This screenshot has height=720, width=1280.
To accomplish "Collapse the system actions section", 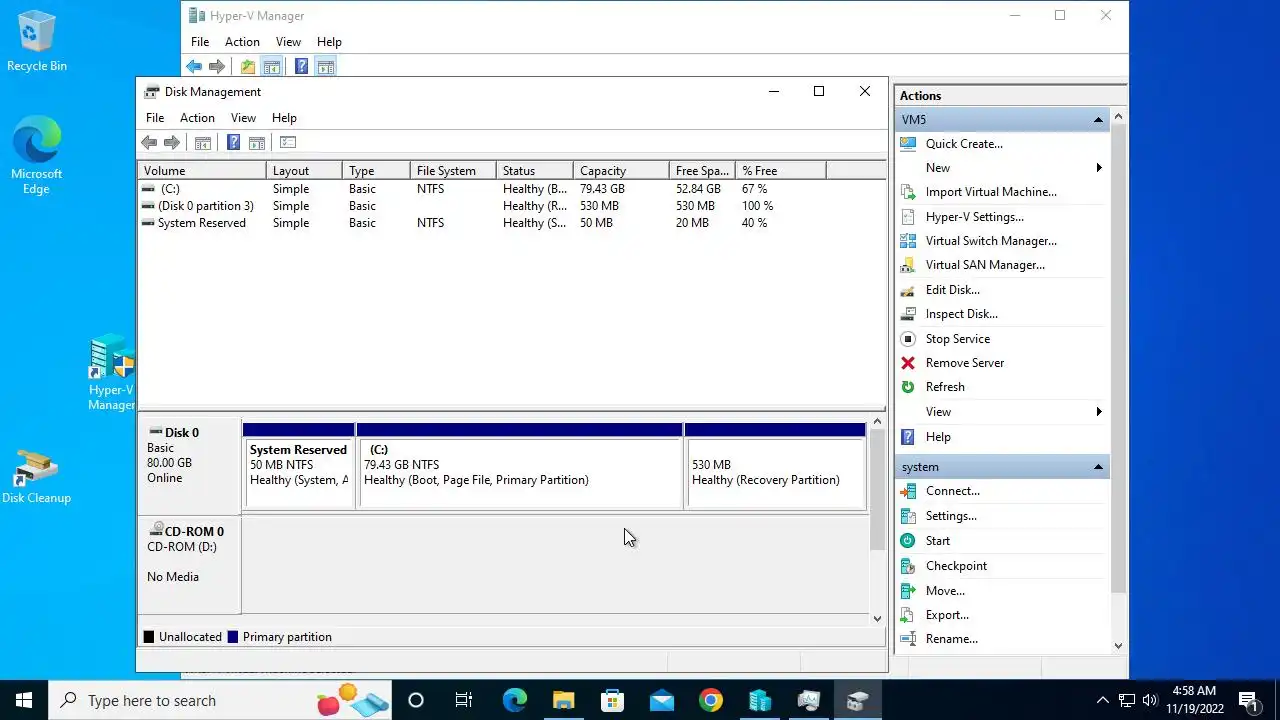I will pyautogui.click(x=1098, y=467).
